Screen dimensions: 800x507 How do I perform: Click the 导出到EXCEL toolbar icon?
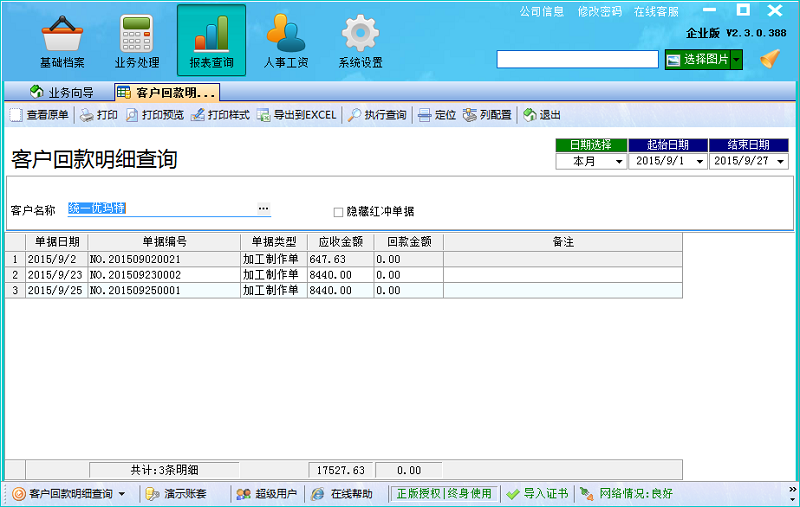[x=264, y=115]
